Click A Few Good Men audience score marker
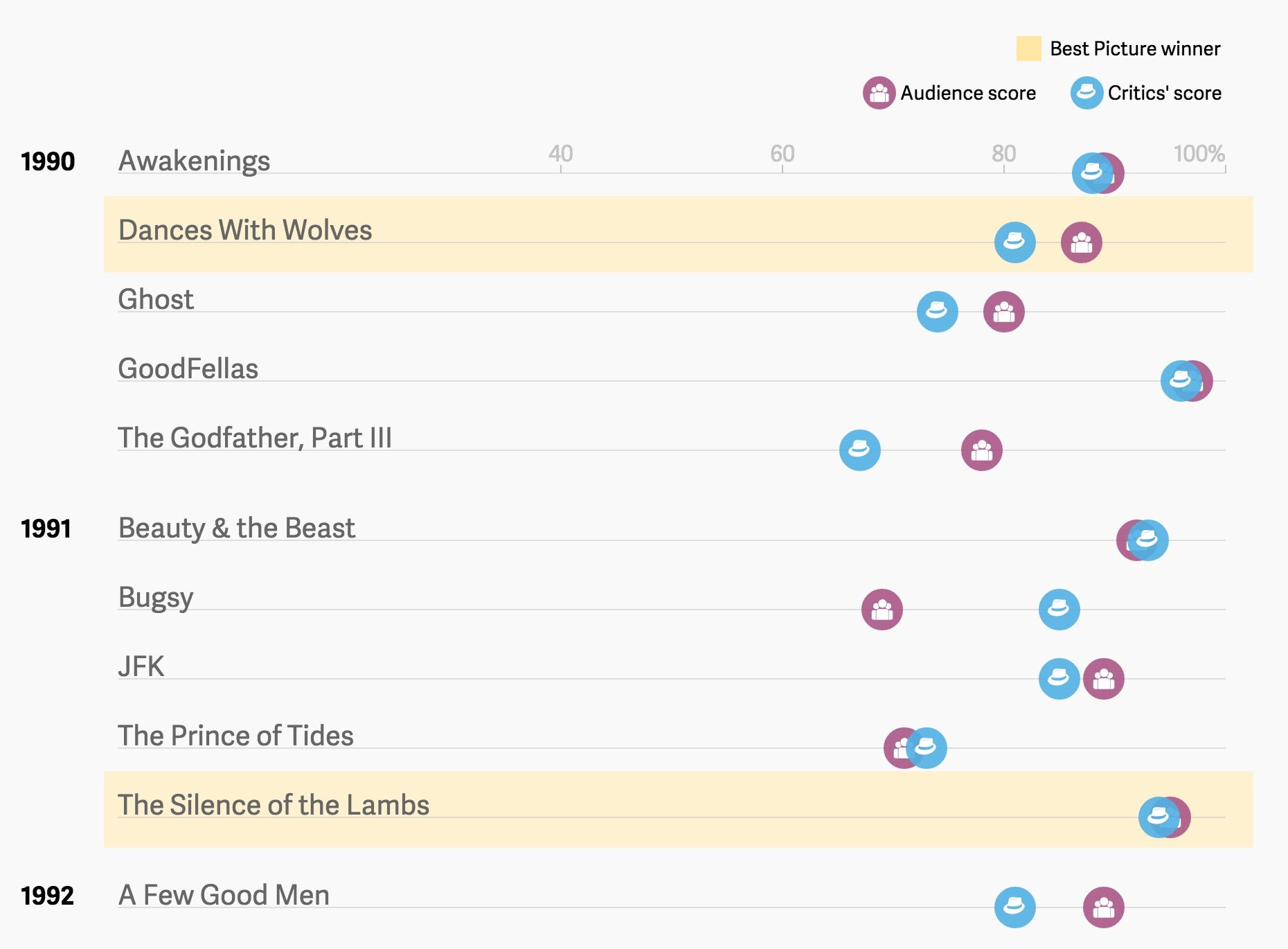This screenshot has height=949, width=1288. click(x=1103, y=907)
